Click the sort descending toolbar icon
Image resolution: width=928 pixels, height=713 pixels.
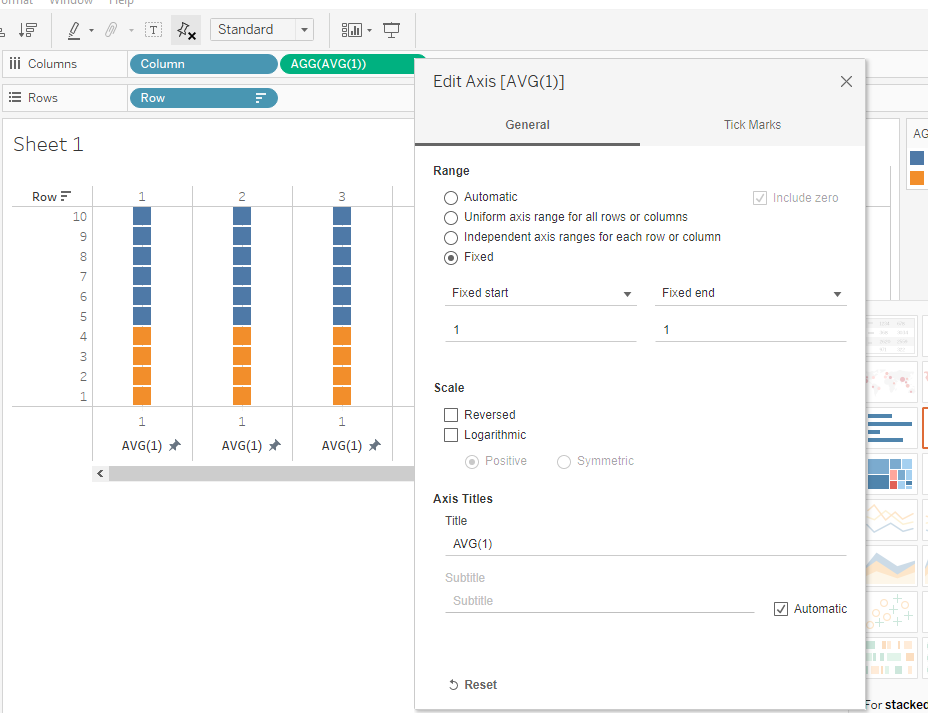[x=27, y=30]
